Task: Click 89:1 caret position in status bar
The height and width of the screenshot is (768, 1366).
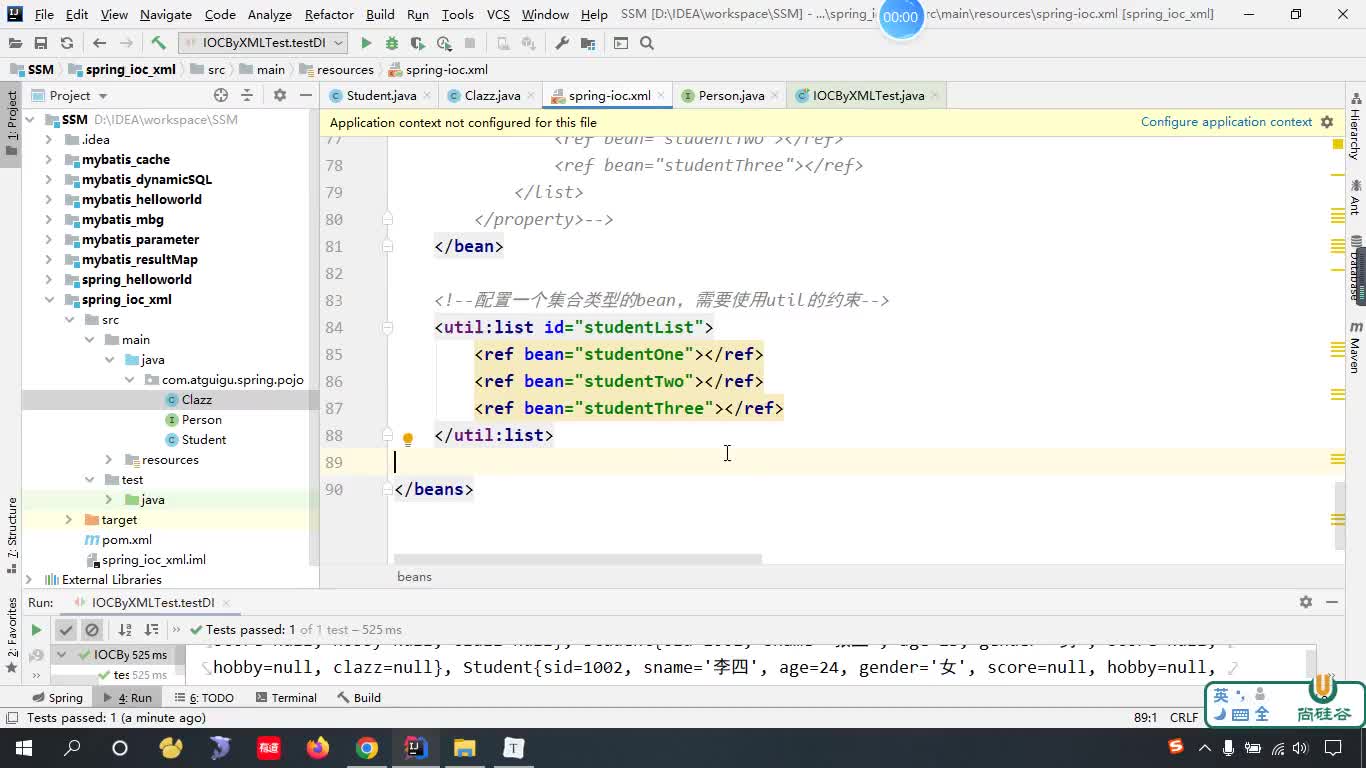Action: click(x=1145, y=718)
